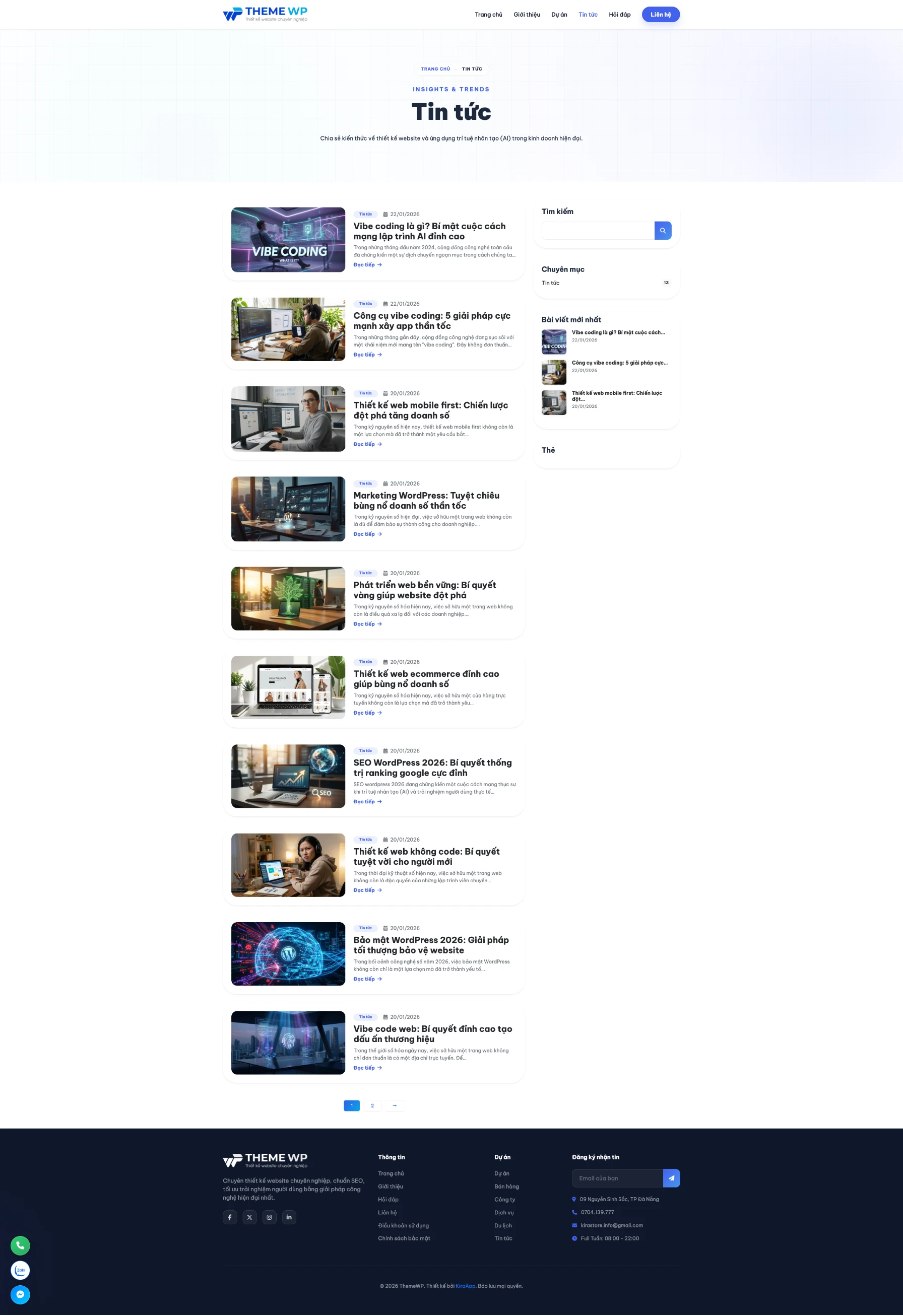The image size is (903, 1316).
Task: Open the Giới thiệu menu item
Action: coord(526,15)
